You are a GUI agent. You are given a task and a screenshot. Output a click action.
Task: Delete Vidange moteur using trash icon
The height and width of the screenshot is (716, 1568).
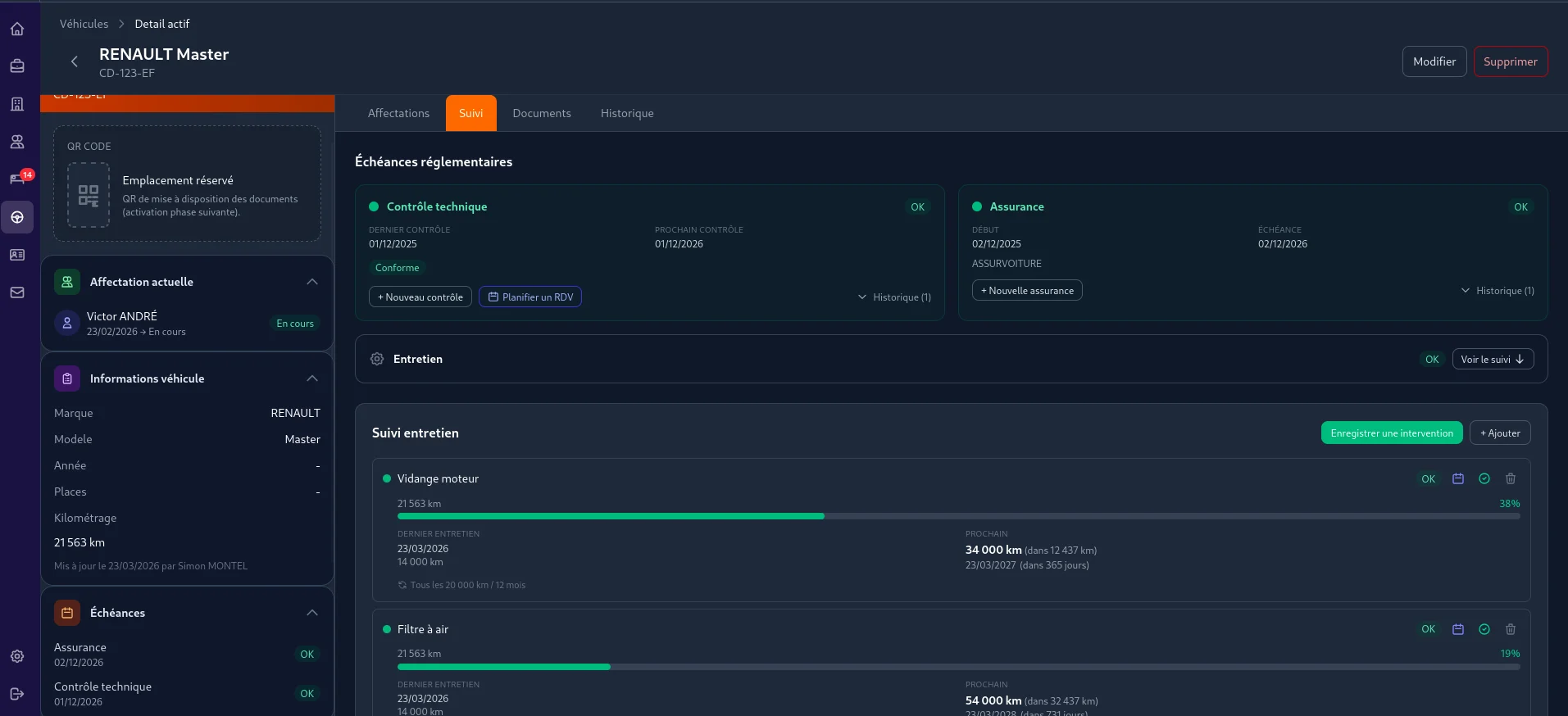click(1510, 478)
